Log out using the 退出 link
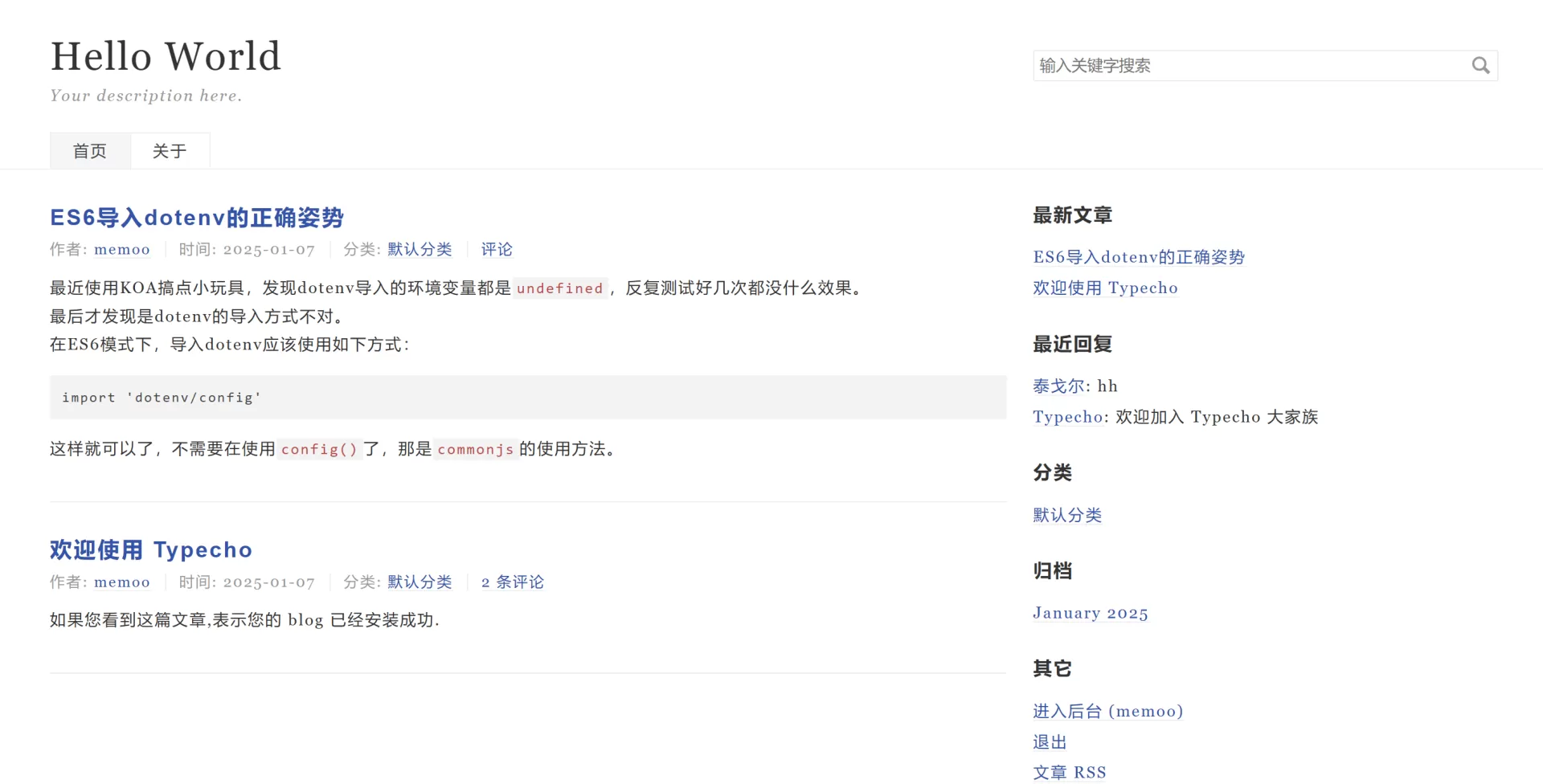The image size is (1543, 784). pyautogui.click(x=1050, y=742)
